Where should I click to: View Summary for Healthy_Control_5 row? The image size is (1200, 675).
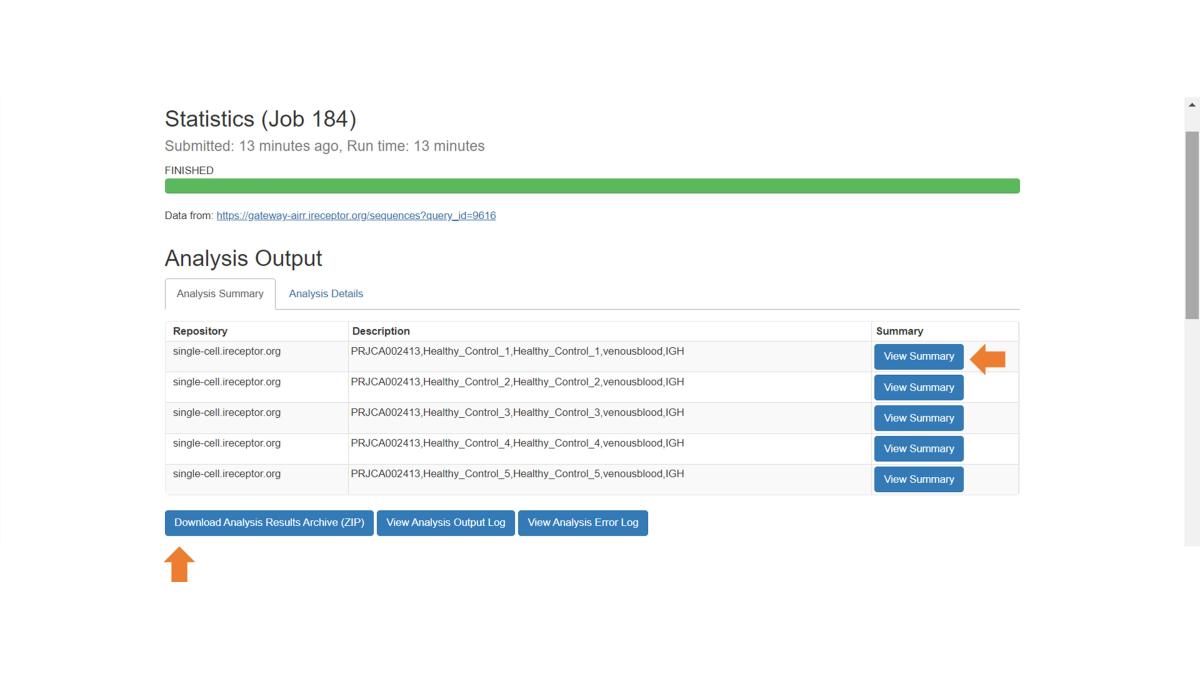(x=919, y=480)
